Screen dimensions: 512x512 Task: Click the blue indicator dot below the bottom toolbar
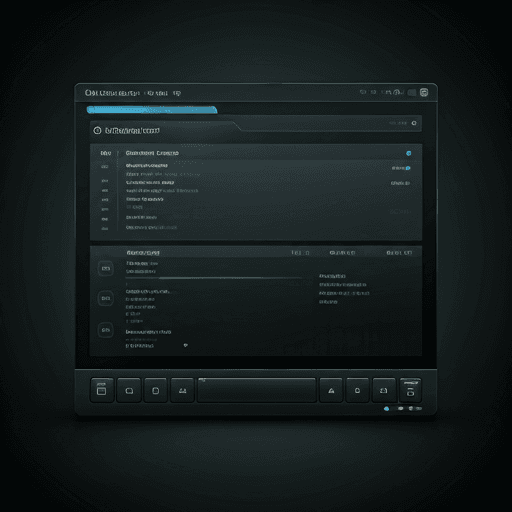pos(387,409)
